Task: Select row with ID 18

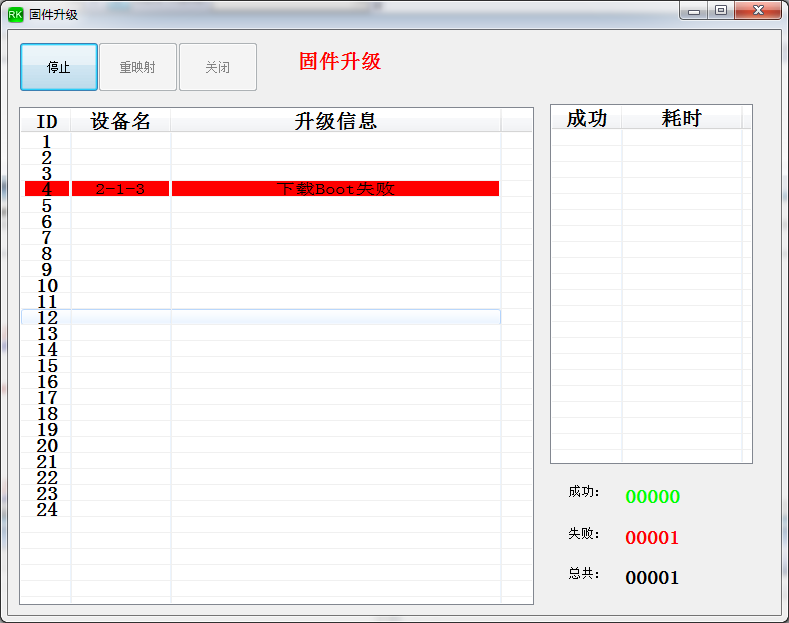Action: click(261, 413)
